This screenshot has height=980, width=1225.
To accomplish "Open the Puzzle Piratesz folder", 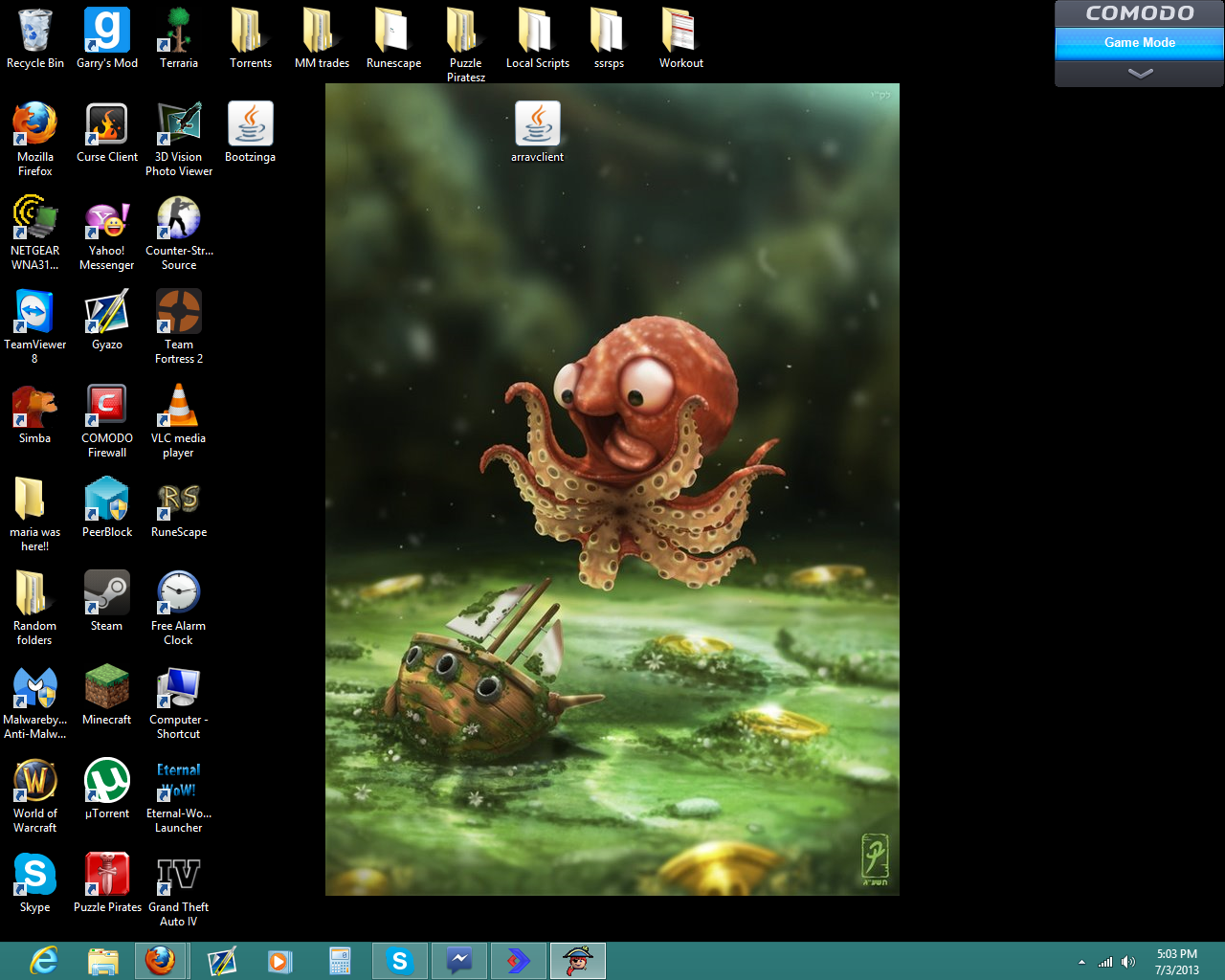I will [x=466, y=45].
